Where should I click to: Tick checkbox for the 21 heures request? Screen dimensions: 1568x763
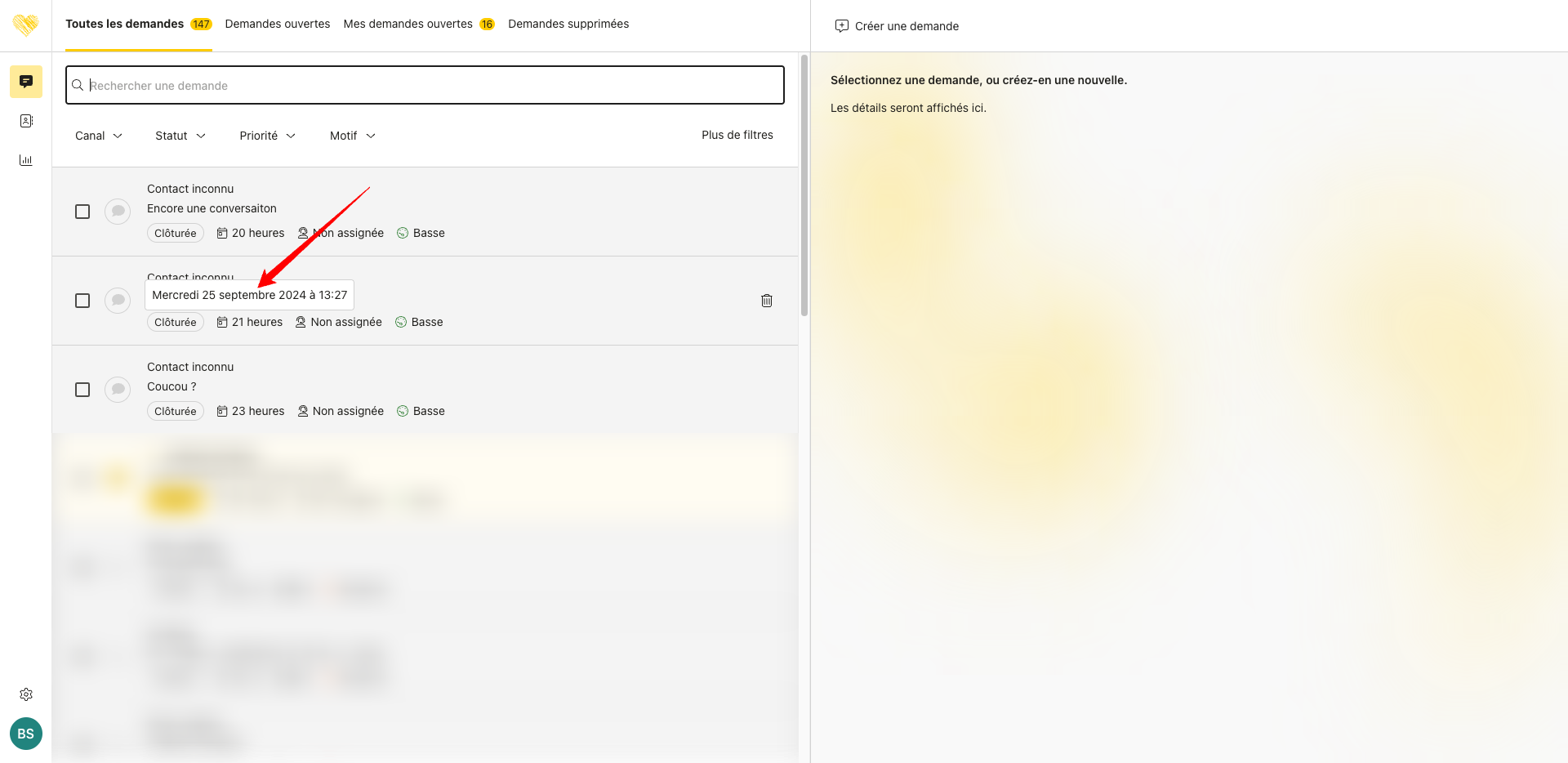pos(82,301)
